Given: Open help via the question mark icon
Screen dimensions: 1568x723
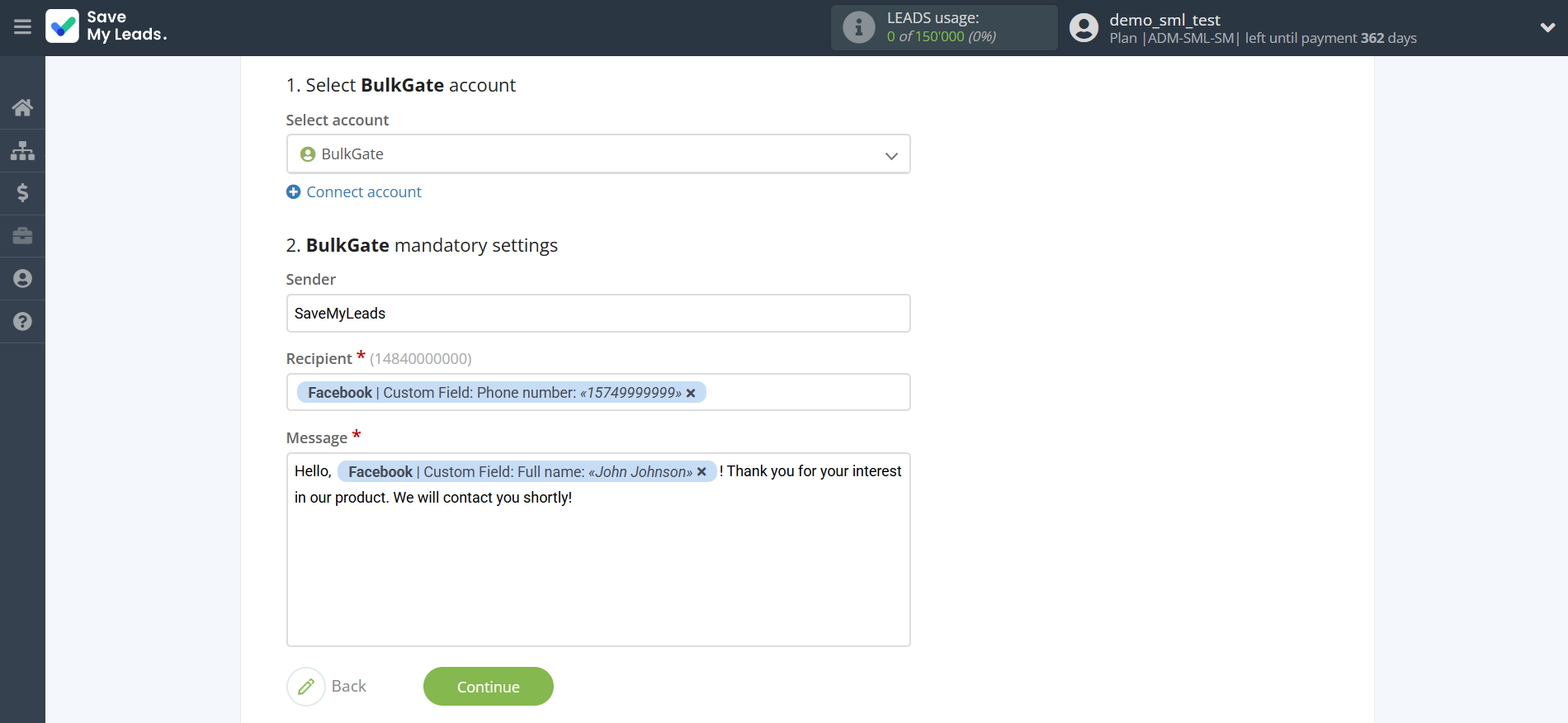Looking at the screenshot, I should (x=22, y=322).
